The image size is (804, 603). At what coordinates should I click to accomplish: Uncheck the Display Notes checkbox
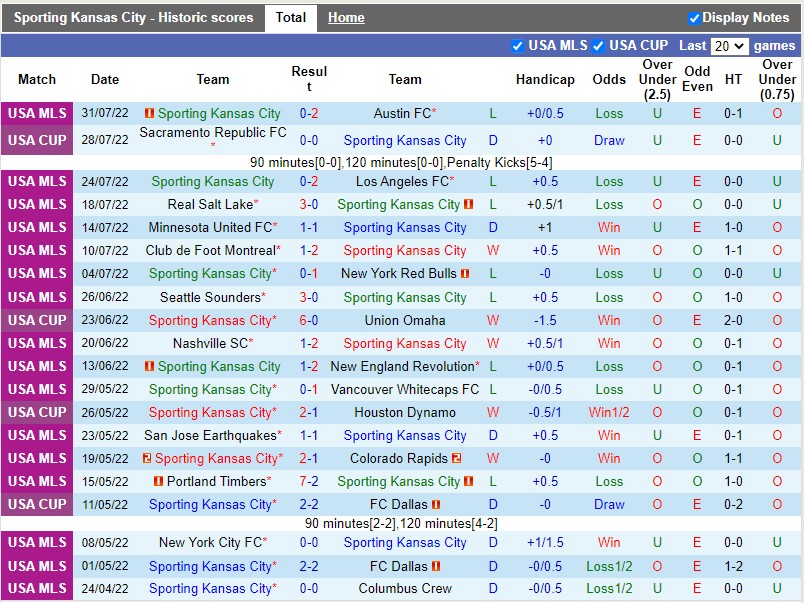[x=694, y=18]
